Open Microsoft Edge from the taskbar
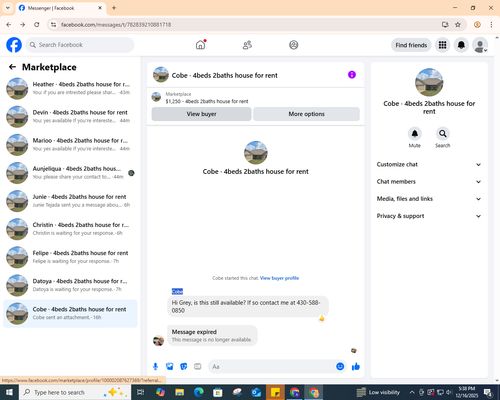The height and width of the screenshot is (400, 500). tap(199, 392)
